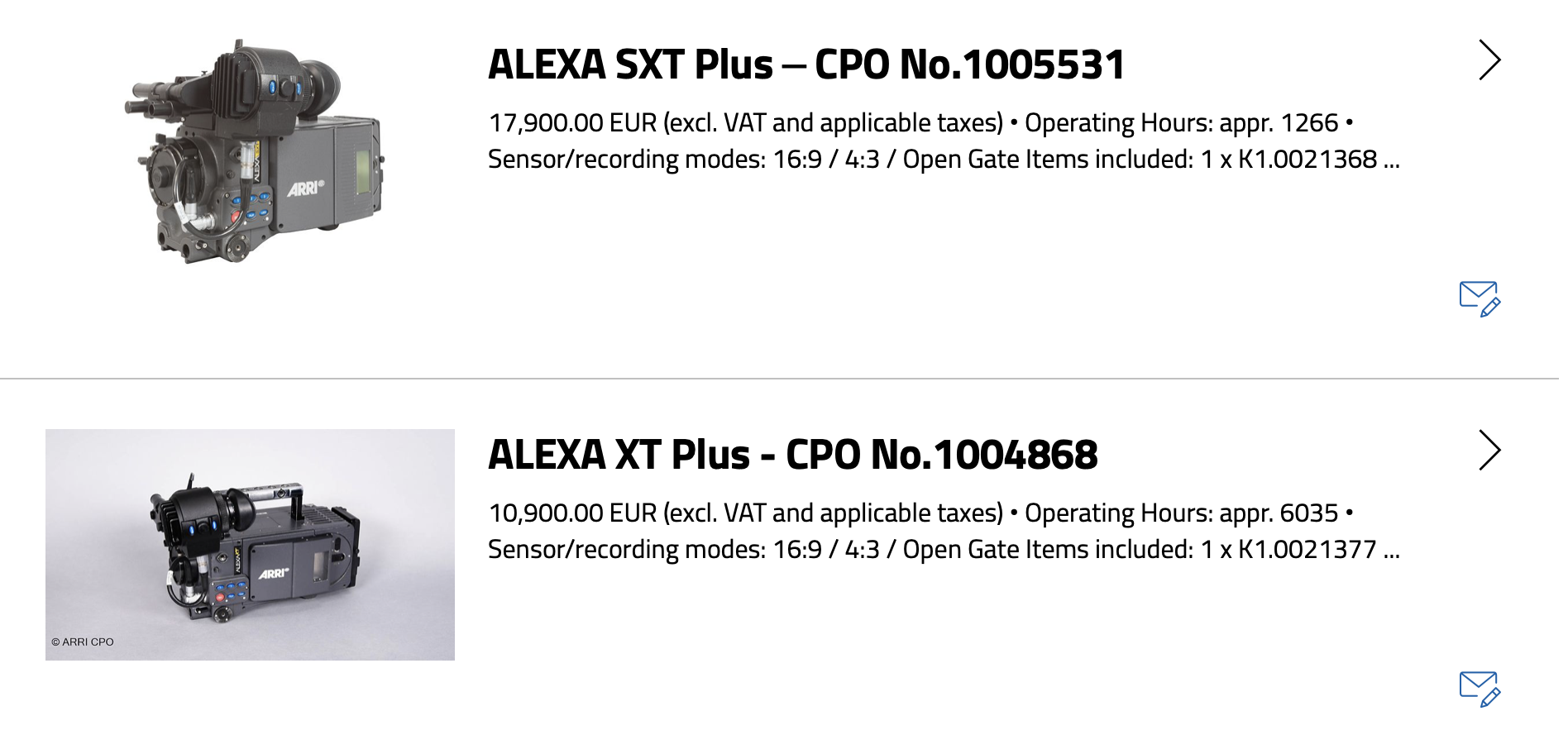Click CPO No.1005531 in the first heading
Image resolution: width=1568 pixels, height=754 pixels.
(969, 65)
